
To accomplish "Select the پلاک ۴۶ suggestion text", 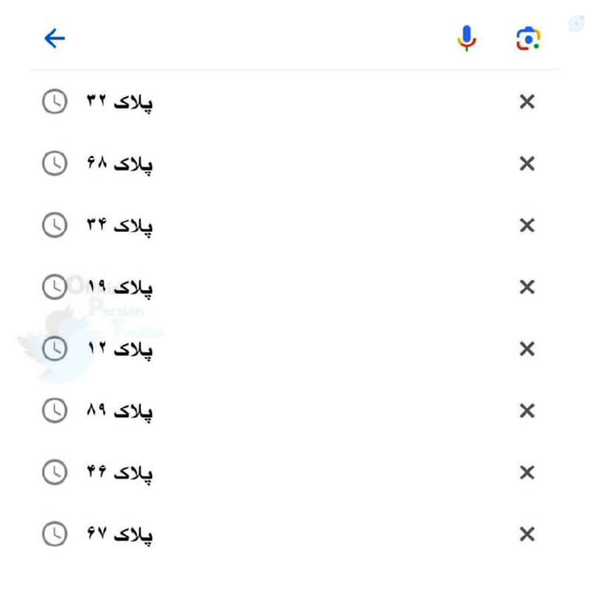I will (x=119, y=473).
